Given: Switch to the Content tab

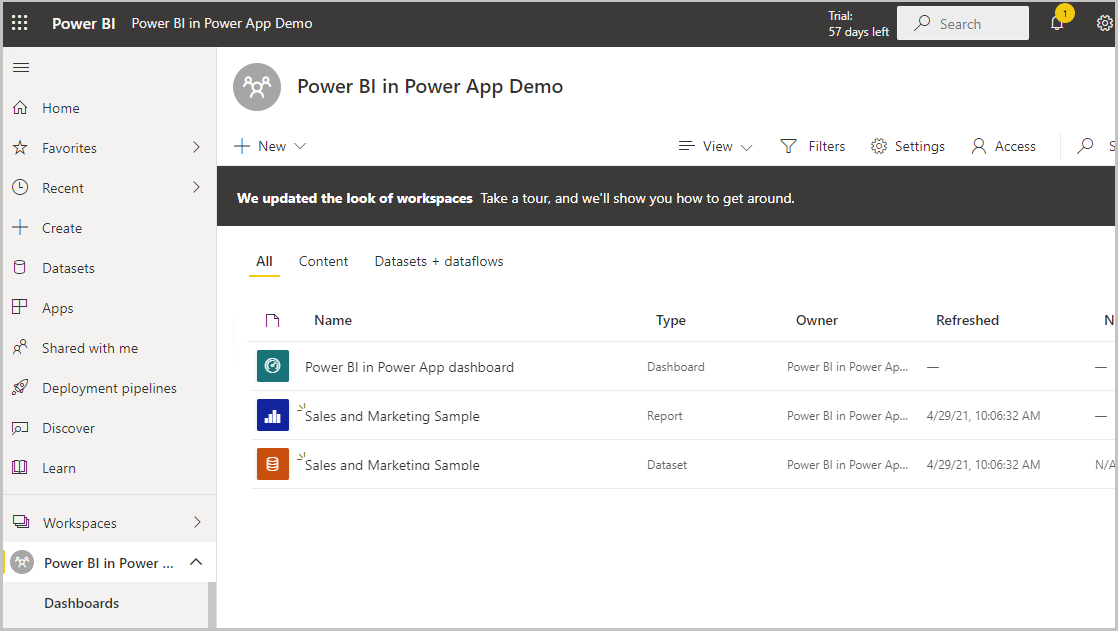Looking at the screenshot, I should tap(323, 261).
